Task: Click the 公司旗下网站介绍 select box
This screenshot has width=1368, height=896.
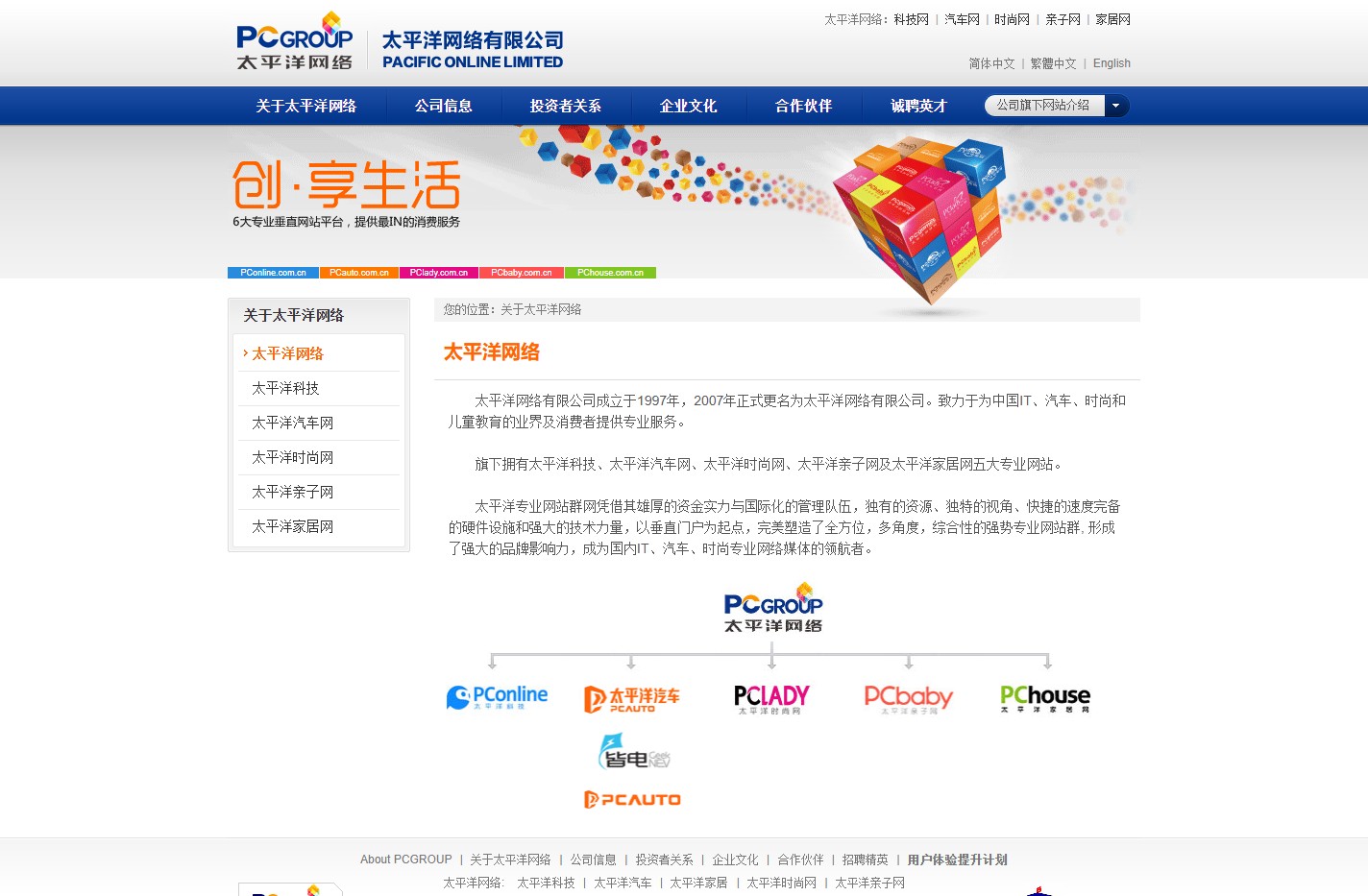Action: [1057, 106]
